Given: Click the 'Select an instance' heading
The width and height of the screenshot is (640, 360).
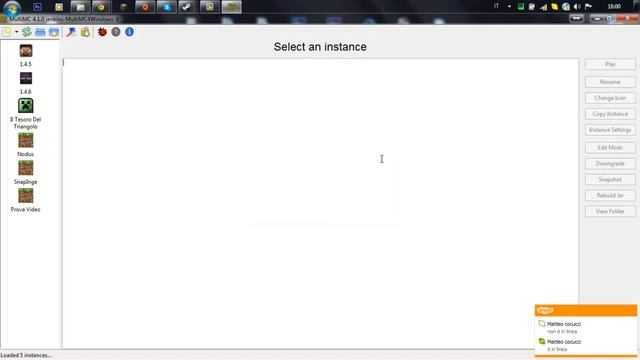Looking at the screenshot, I should pos(320,47).
